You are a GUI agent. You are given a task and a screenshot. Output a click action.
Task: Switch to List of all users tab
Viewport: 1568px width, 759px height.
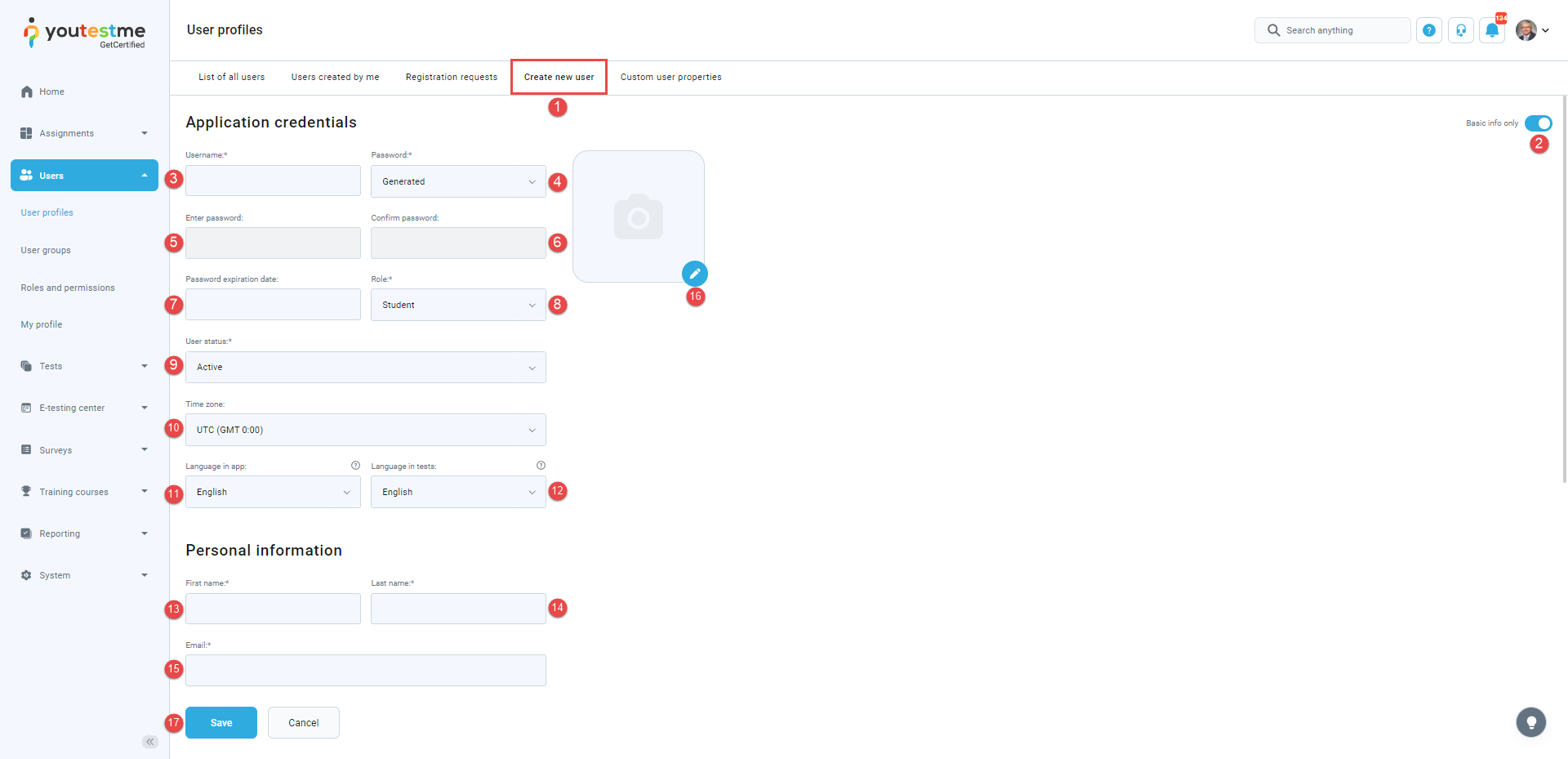231,77
